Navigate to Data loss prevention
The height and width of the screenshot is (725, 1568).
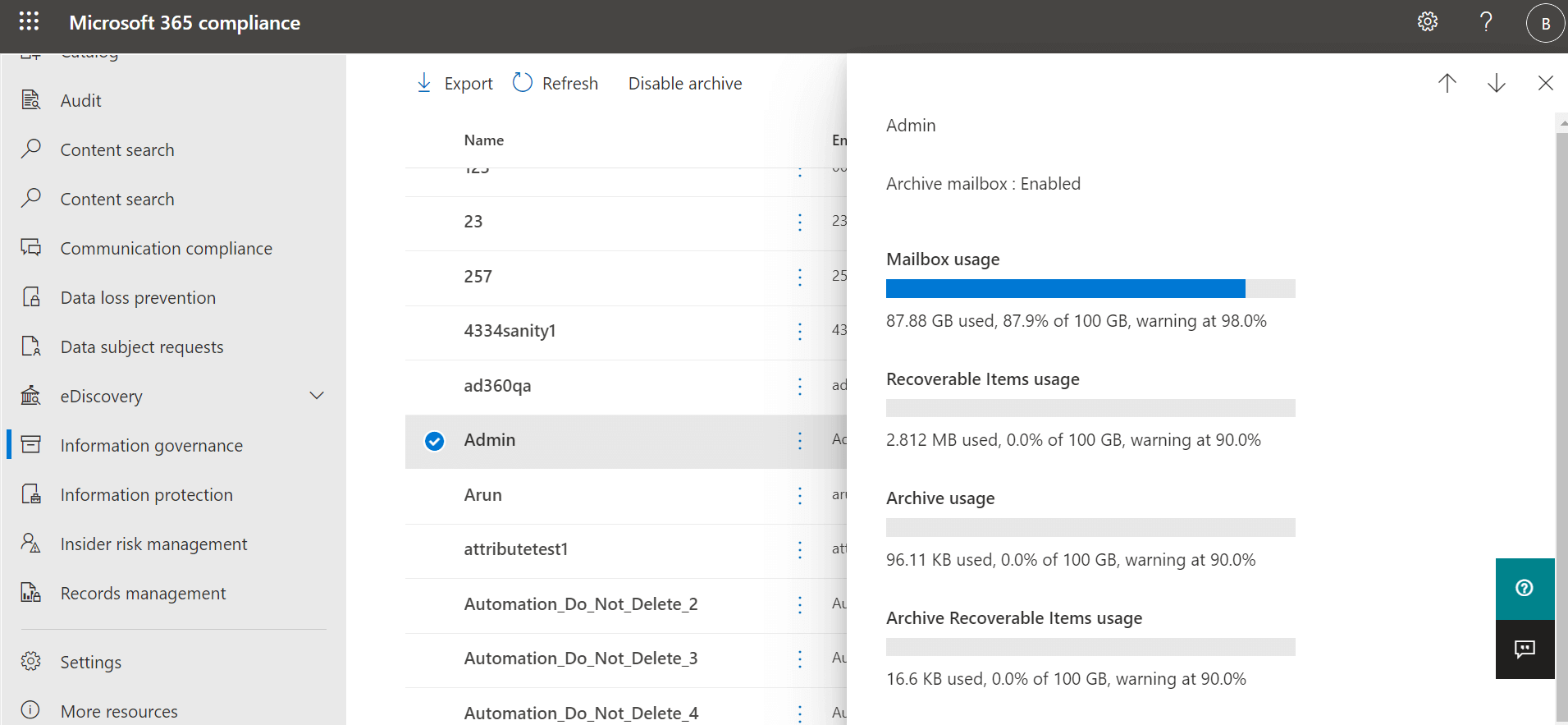[x=138, y=298]
